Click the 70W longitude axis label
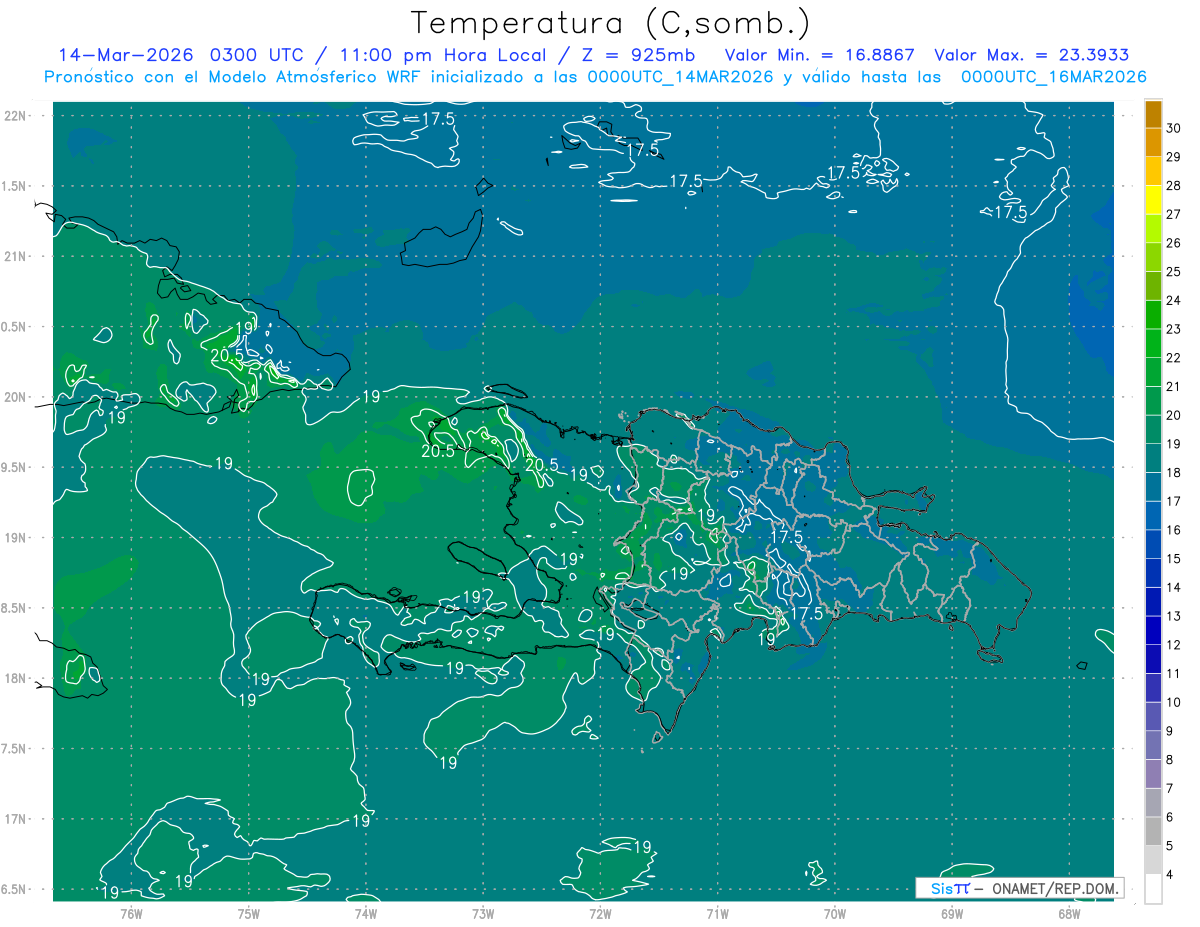 tap(835, 913)
